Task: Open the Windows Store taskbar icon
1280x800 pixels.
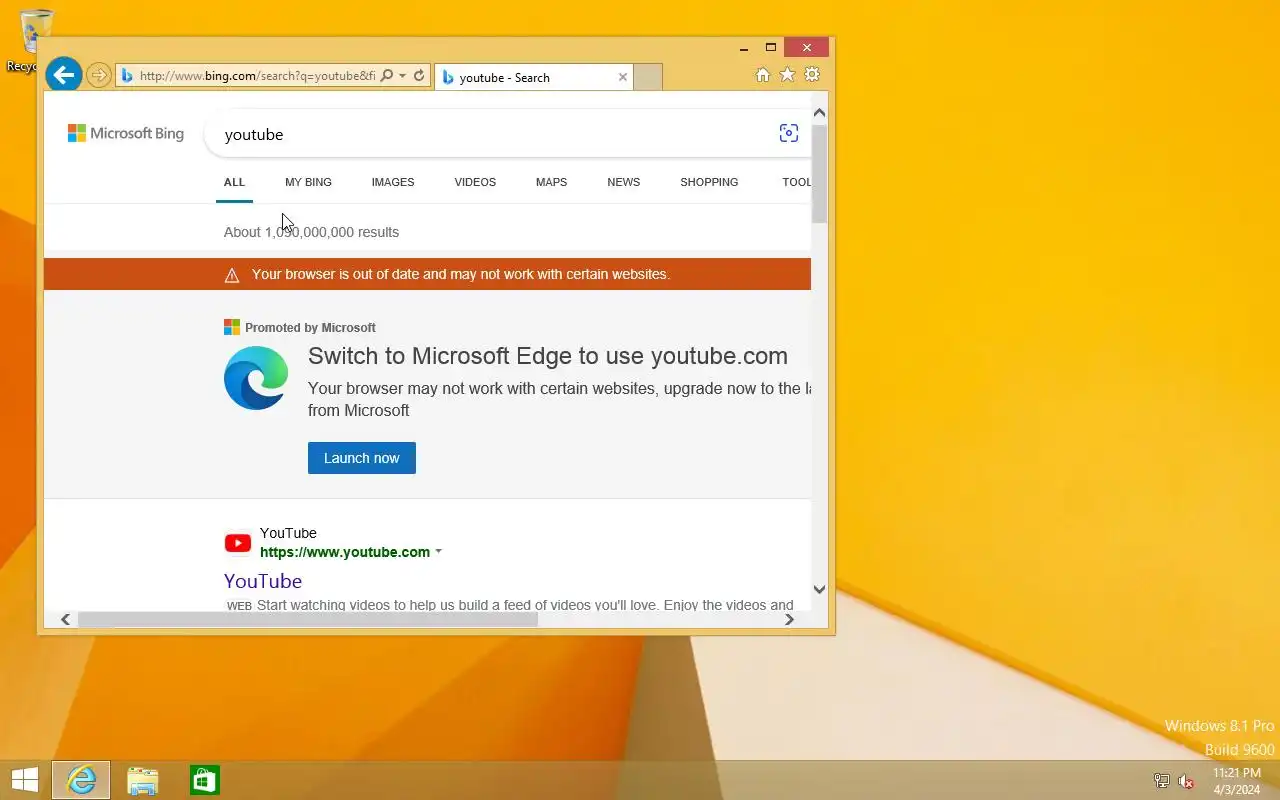Action: 204,780
